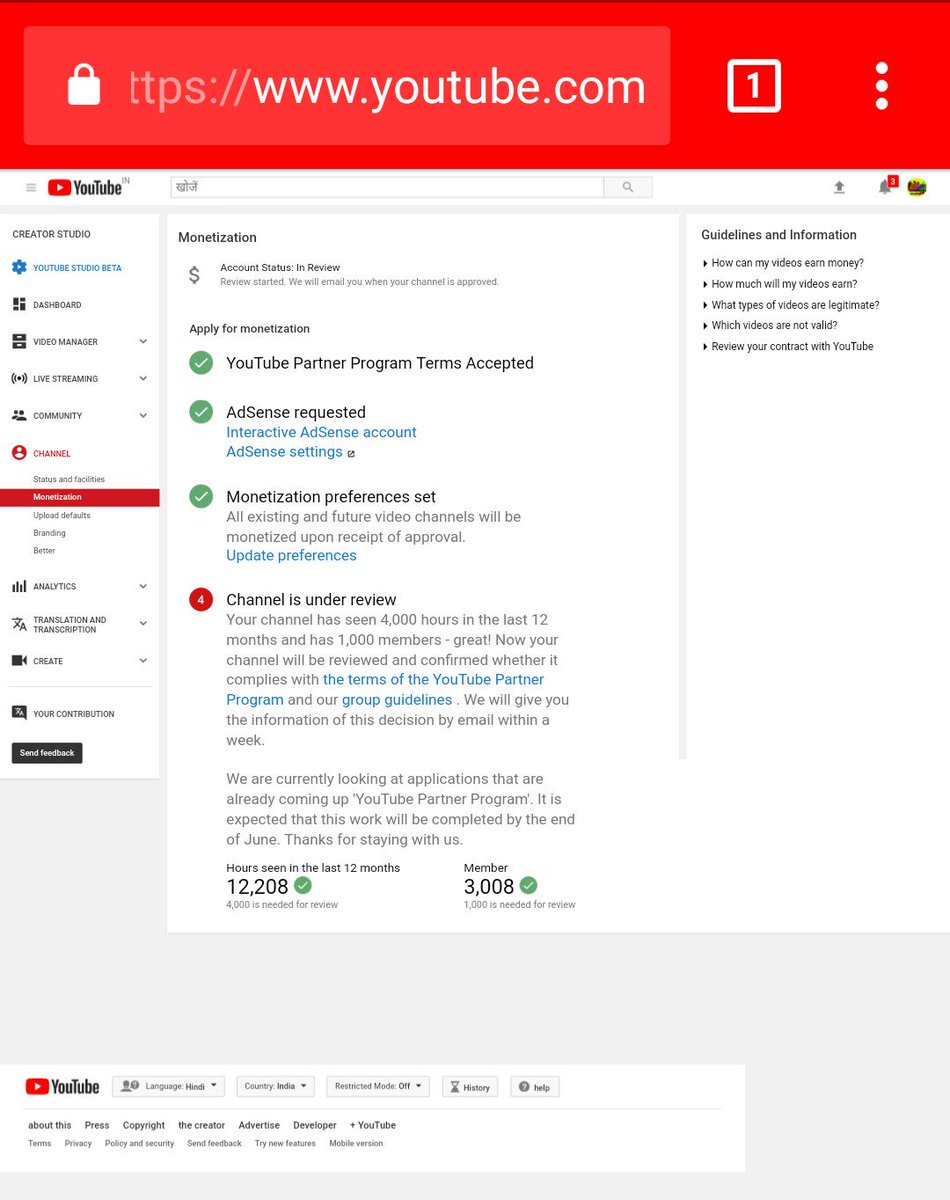Click the Community people icon
Image resolution: width=950 pixels, height=1200 pixels.
[x=19, y=415]
